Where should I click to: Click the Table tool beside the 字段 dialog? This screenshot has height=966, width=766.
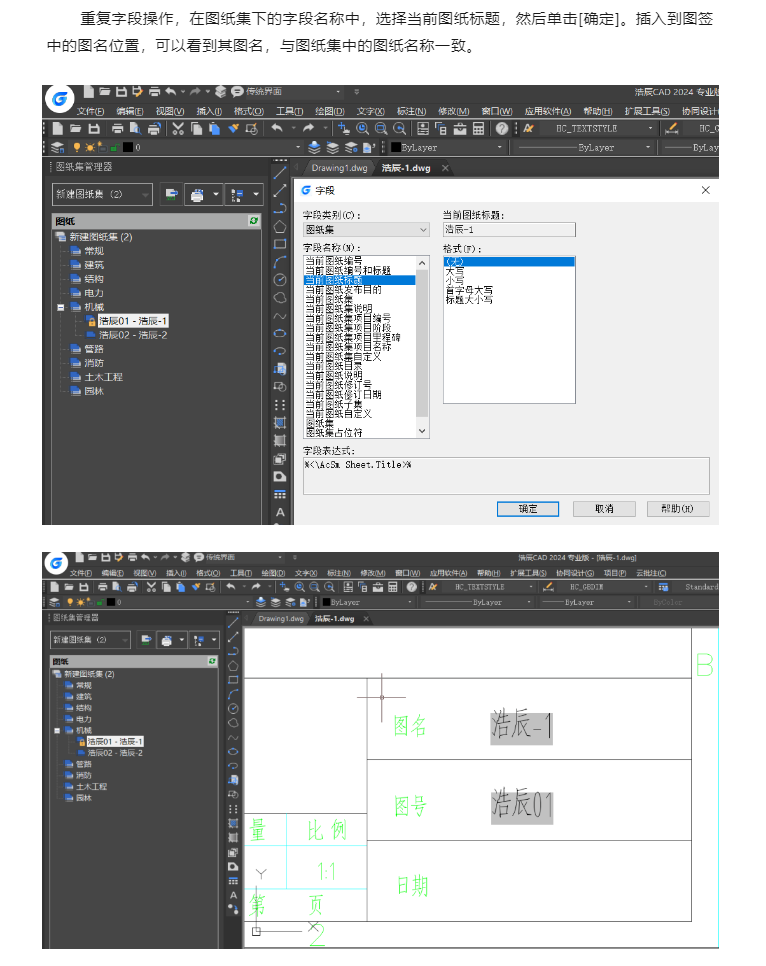click(x=280, y=494)
